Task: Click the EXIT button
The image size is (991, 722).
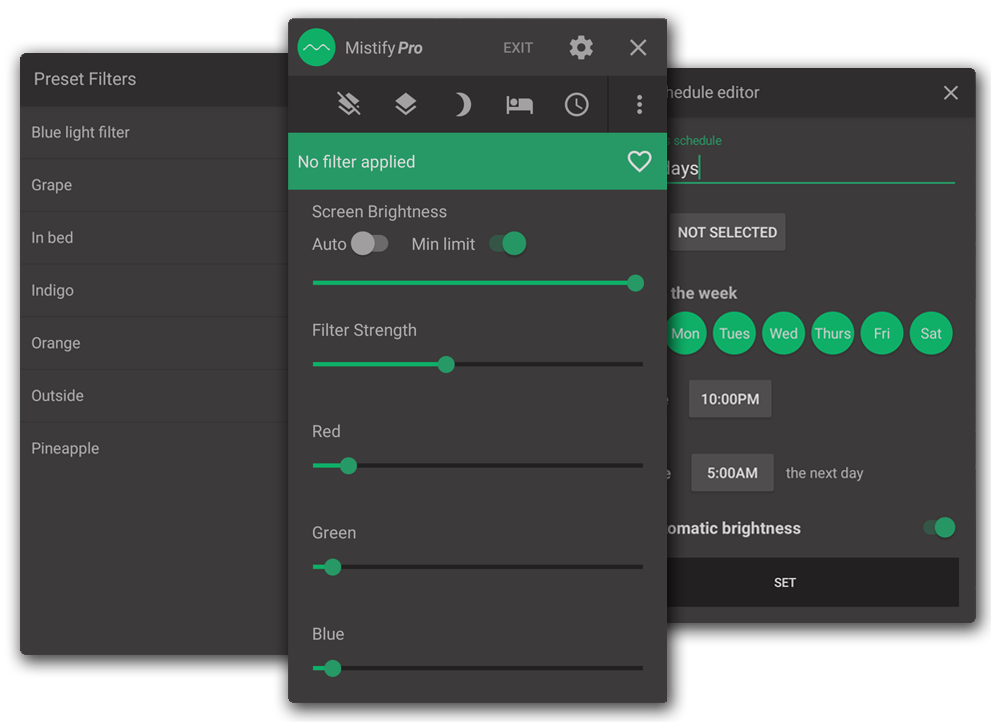Action: point(518,48)
